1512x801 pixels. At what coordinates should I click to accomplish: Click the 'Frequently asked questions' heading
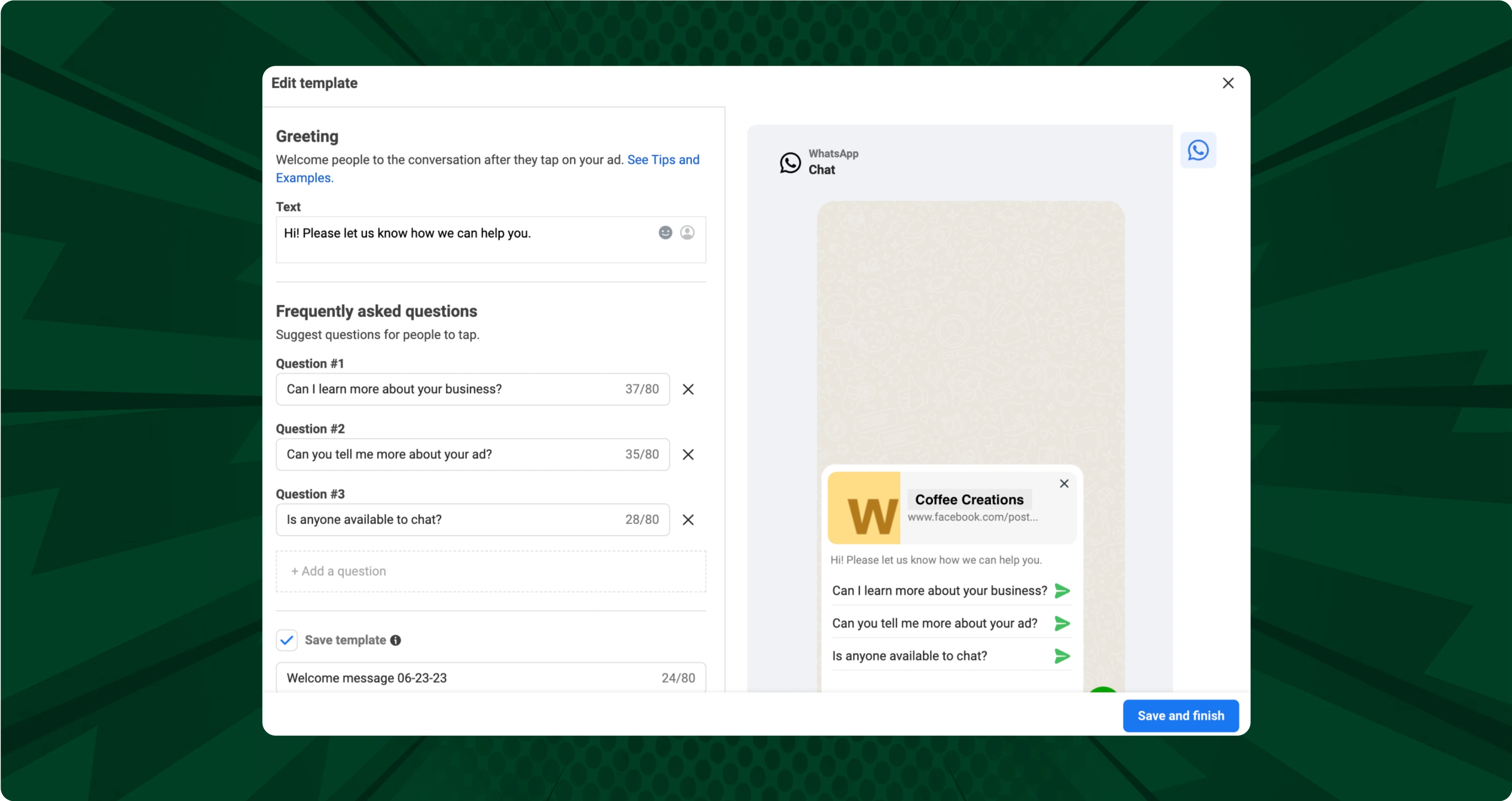click(376, 311)
